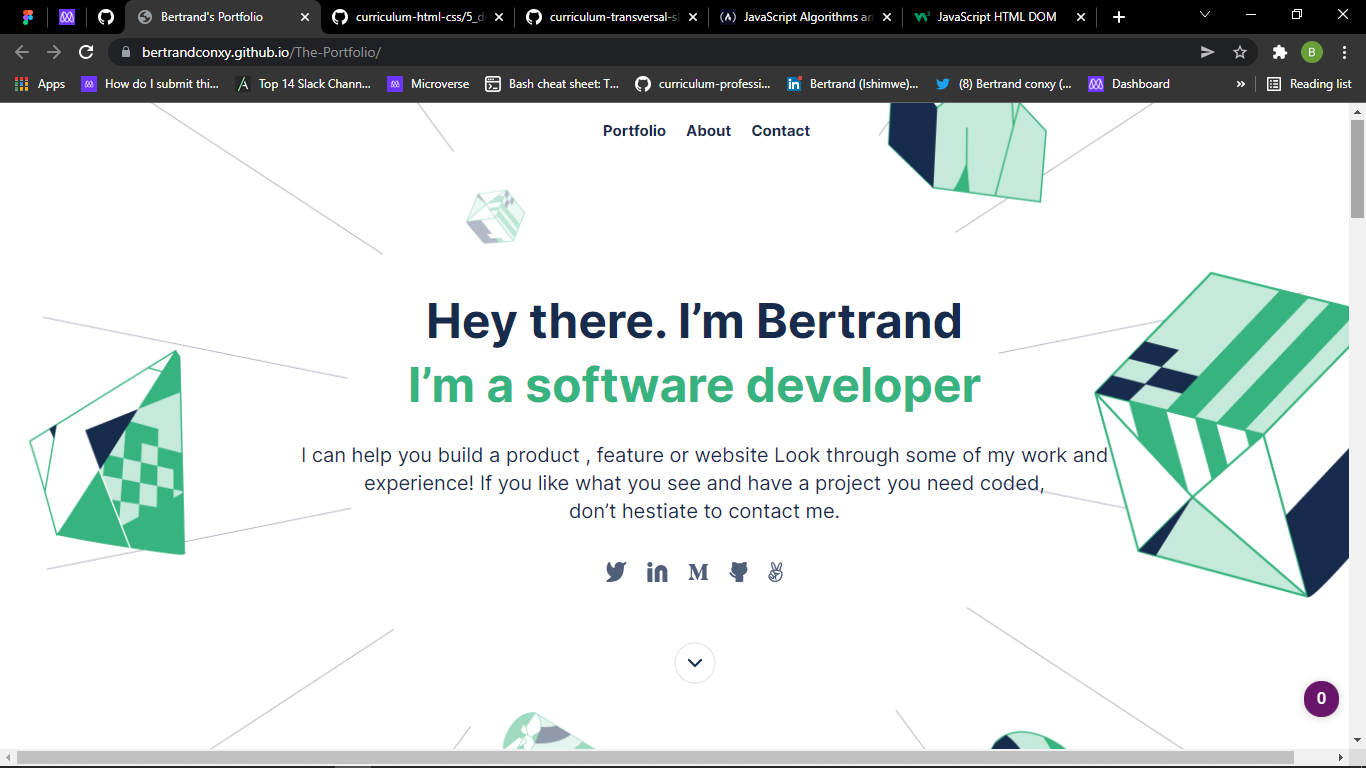Switch to pinned Microverse tab

(67, 17)
